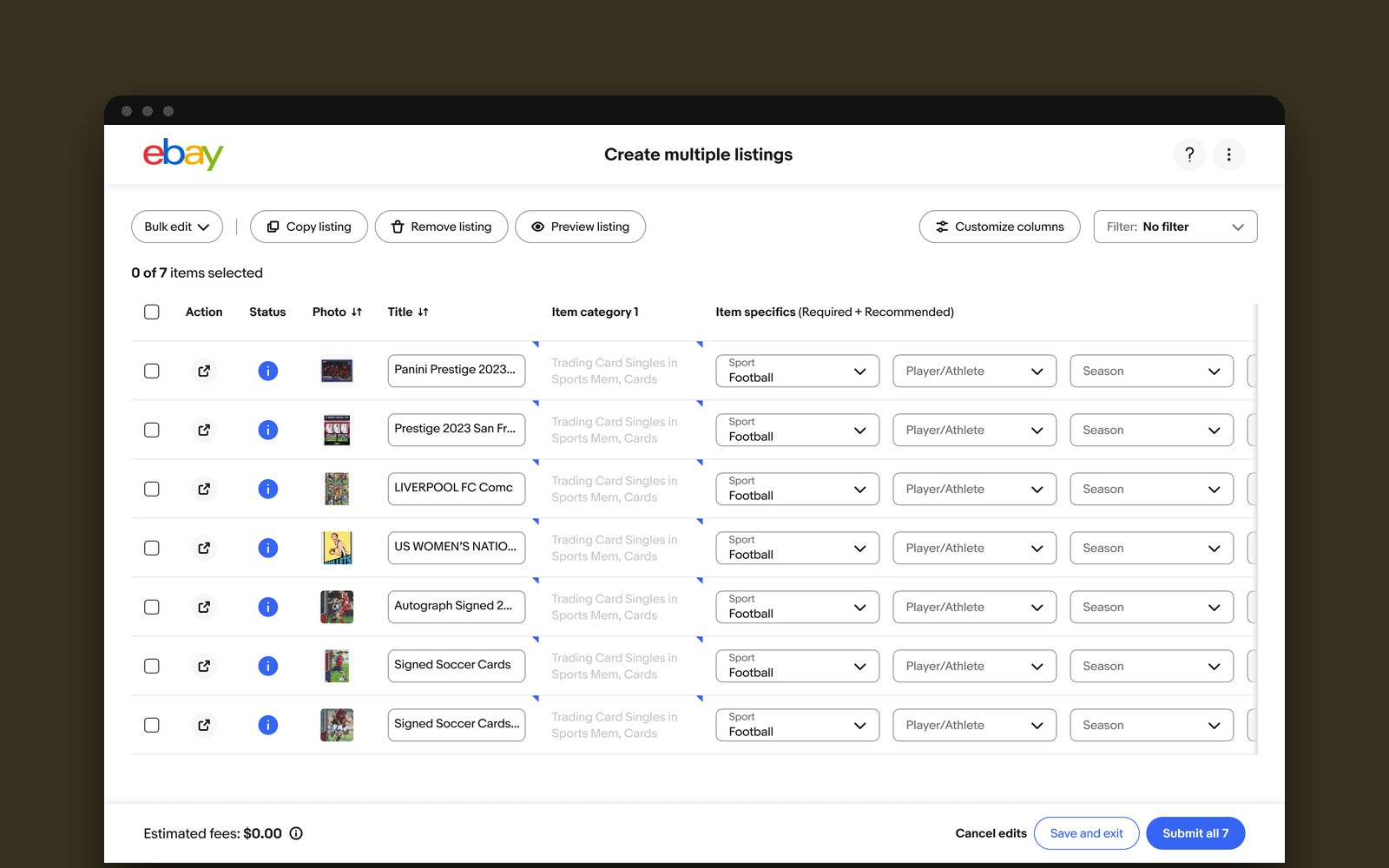The width and height of the screenshot is (1389, 868).
Task: Open Player/Athlete dropdown for Autograph Signed 2
Action: coord(975,607)
